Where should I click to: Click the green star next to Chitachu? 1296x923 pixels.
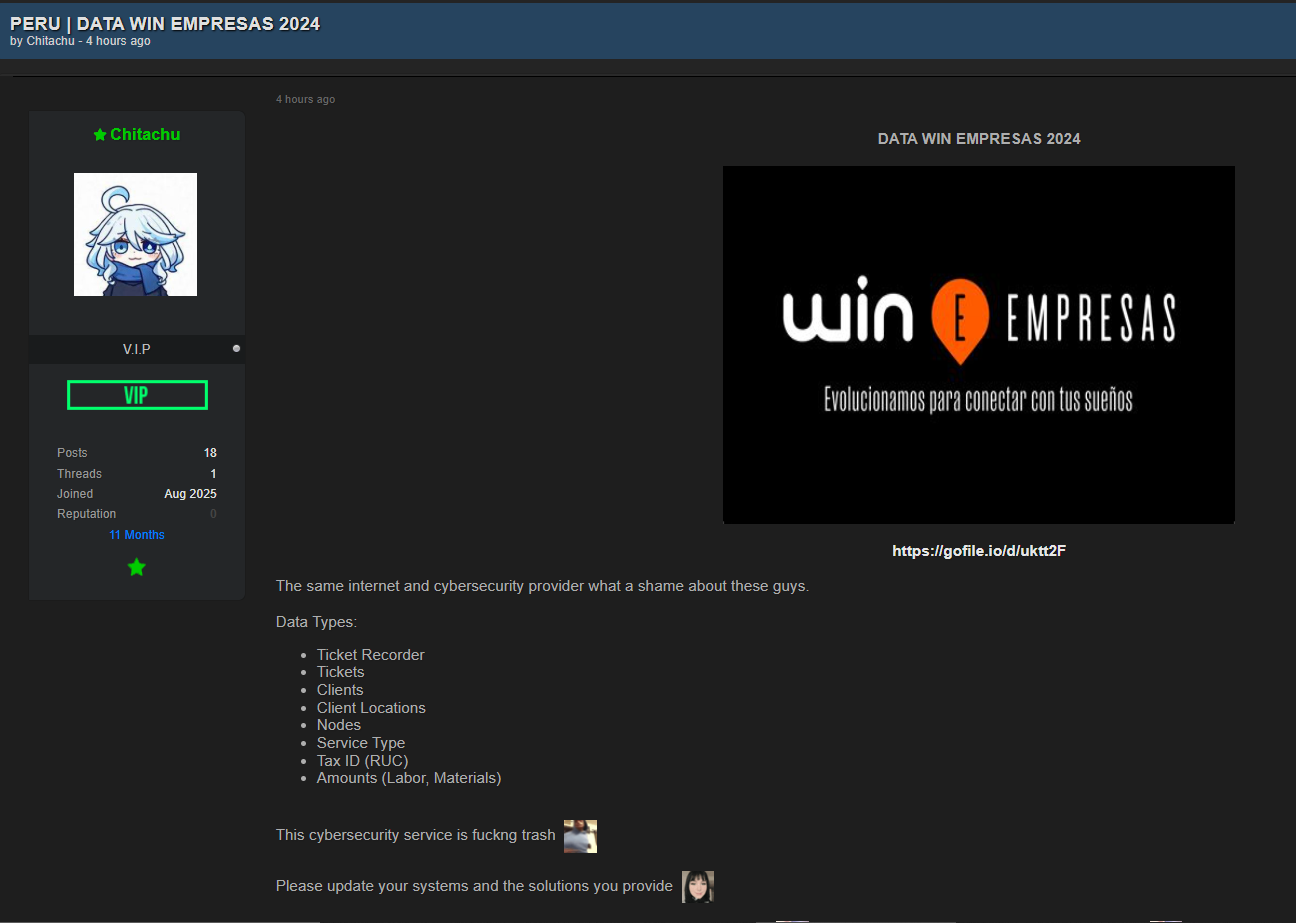pyautogui.click(x=99, y=135)
